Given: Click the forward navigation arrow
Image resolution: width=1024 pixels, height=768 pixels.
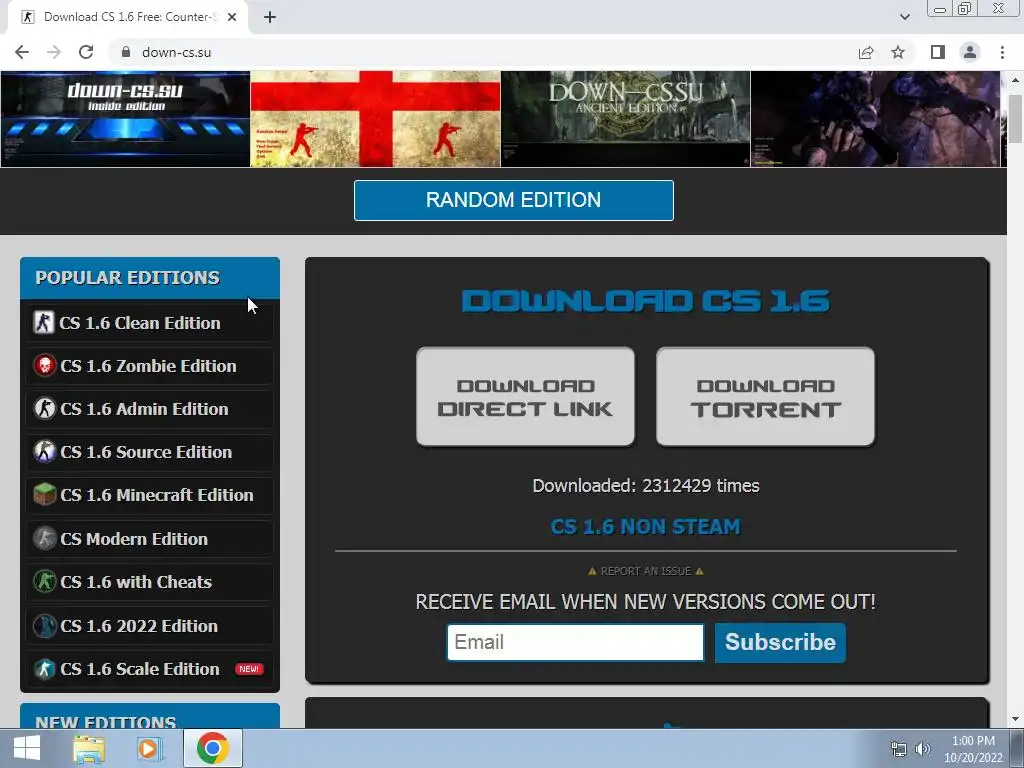Looking at the screenshot, I should (54, 52).
